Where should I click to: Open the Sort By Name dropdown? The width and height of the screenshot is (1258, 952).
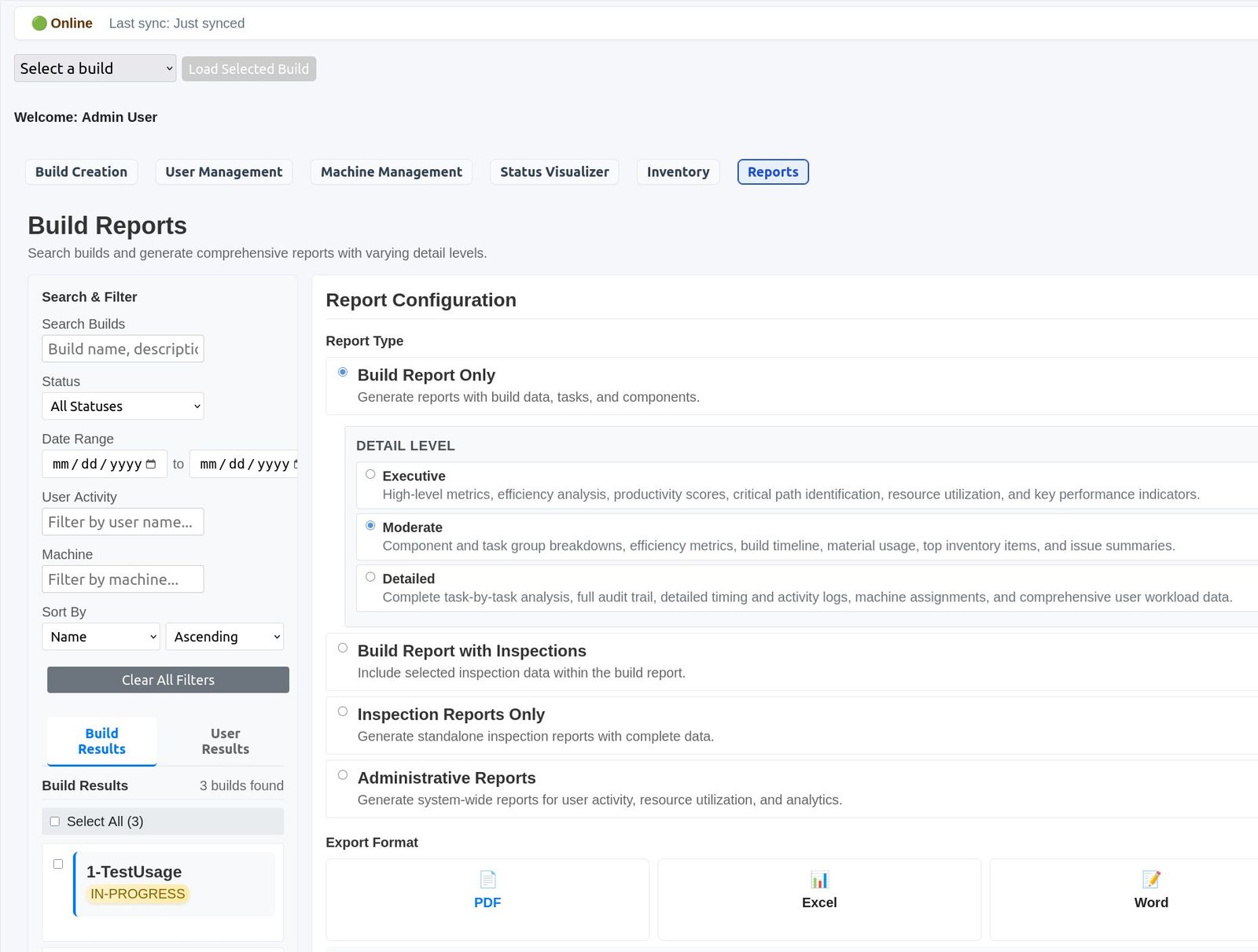101,637
